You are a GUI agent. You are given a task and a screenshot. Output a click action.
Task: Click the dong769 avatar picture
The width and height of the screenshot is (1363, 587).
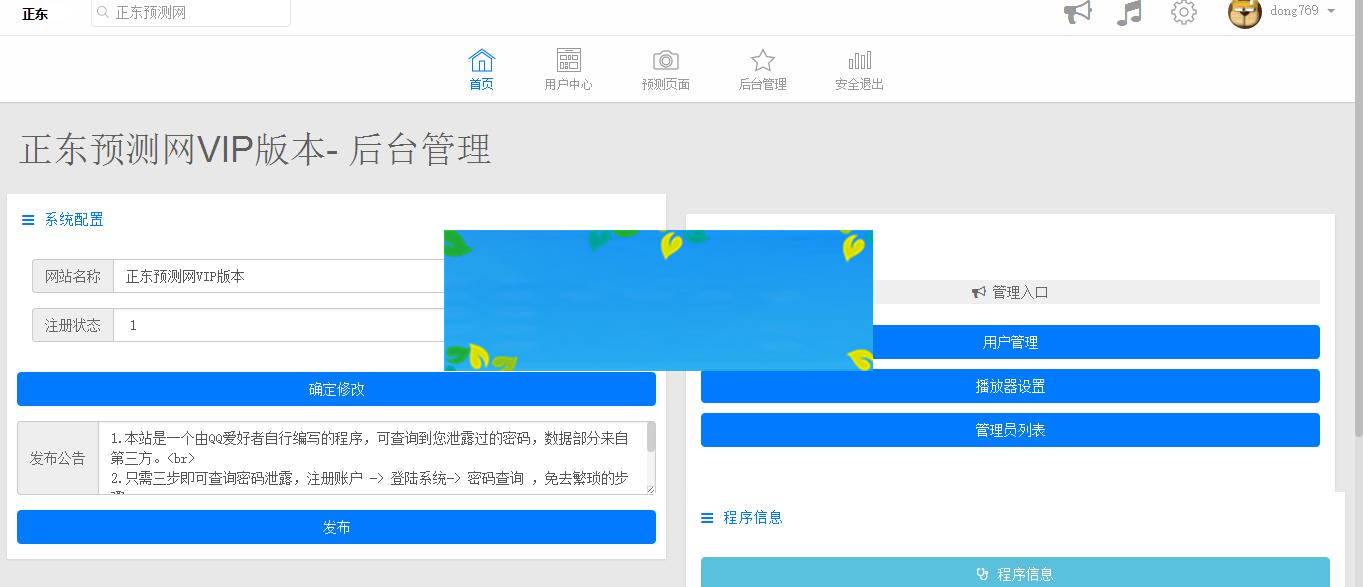[x=1244, y=13]
